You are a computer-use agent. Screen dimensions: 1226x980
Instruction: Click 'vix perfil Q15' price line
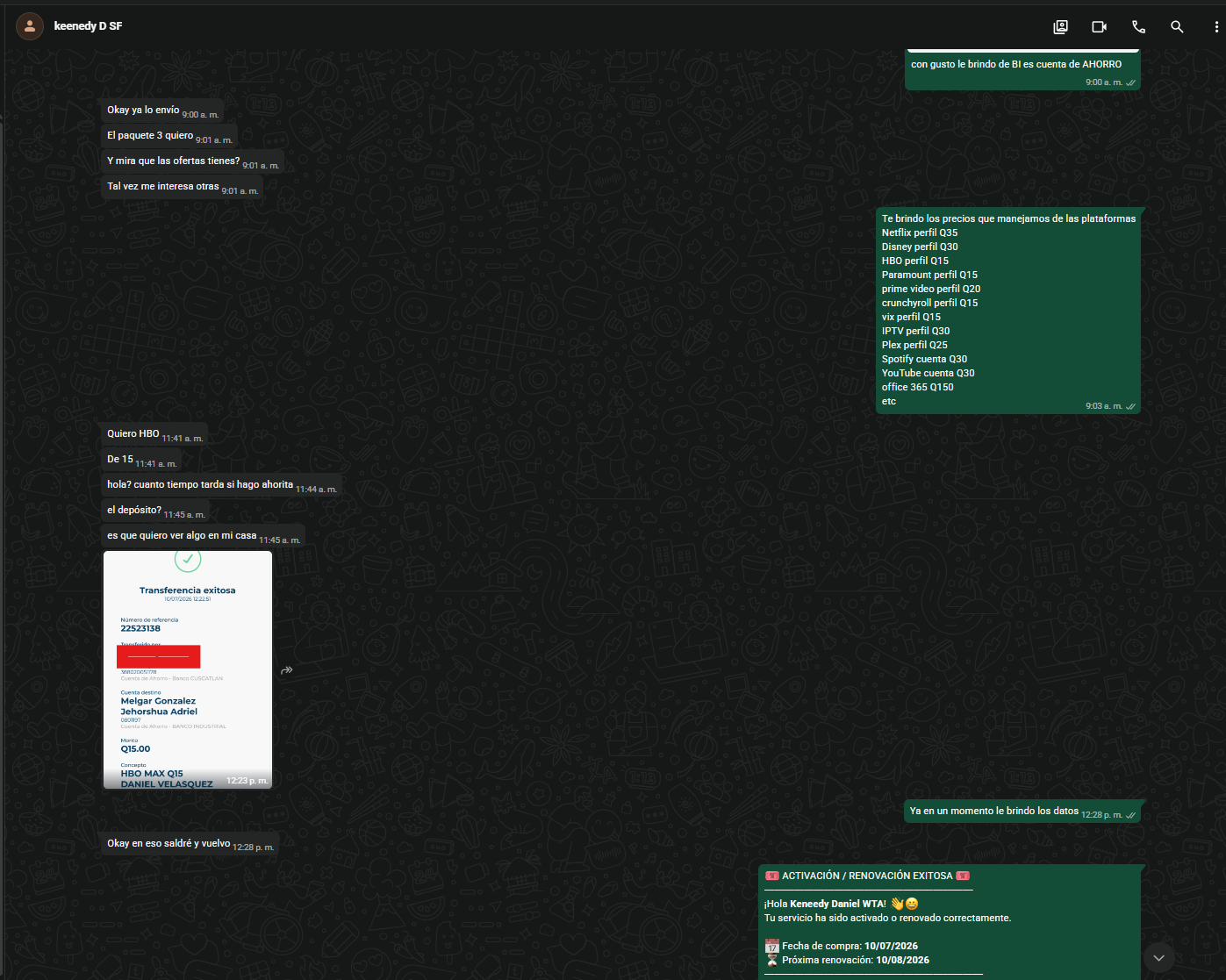tap(911, 317)
